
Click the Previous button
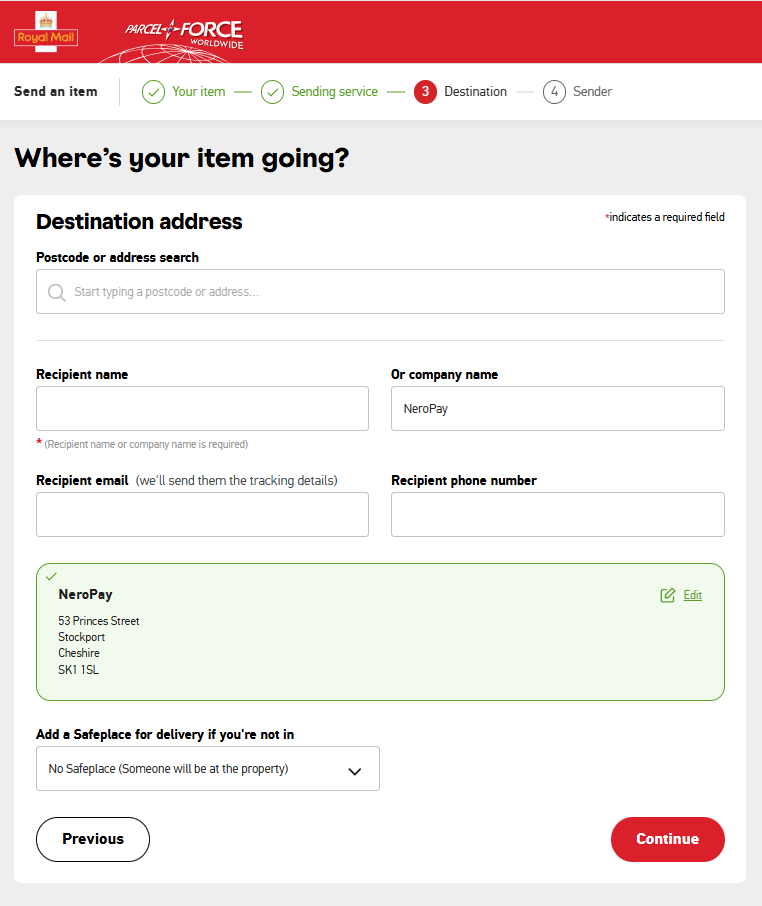tap(92, 839)
